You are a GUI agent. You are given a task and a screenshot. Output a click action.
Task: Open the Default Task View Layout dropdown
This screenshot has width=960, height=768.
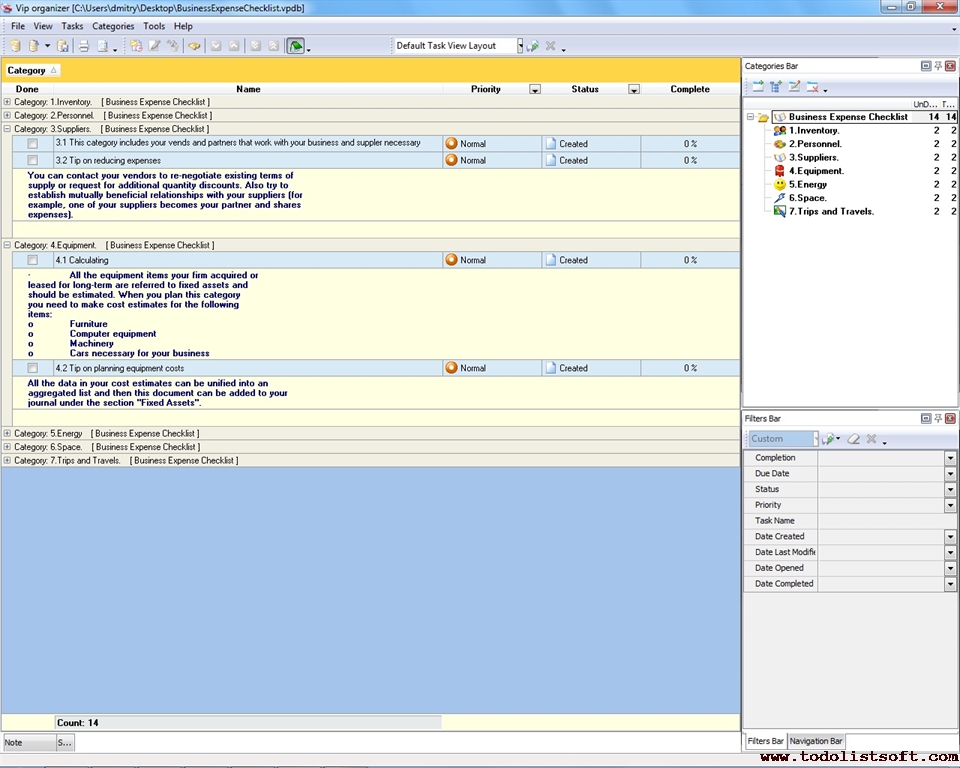(519, 46)
